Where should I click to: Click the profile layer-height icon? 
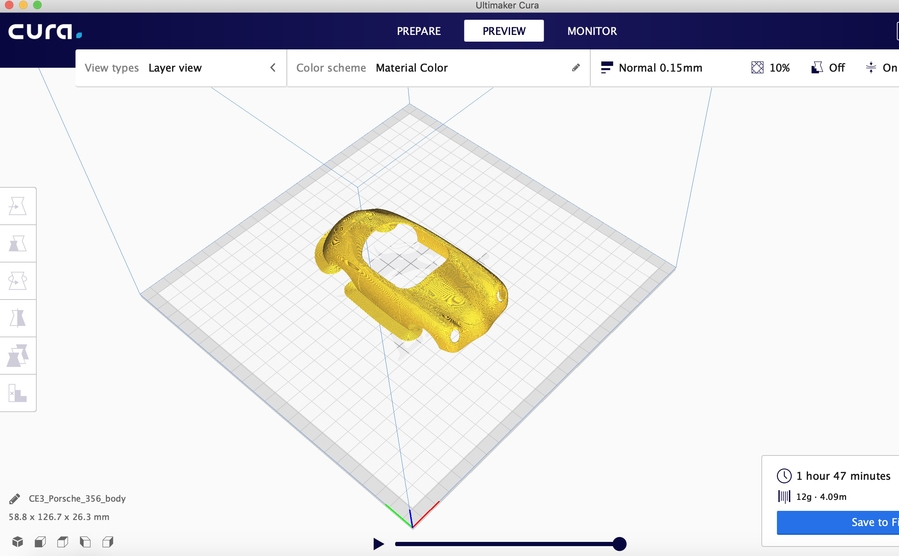pyautogui.click(x=607, y=68)
